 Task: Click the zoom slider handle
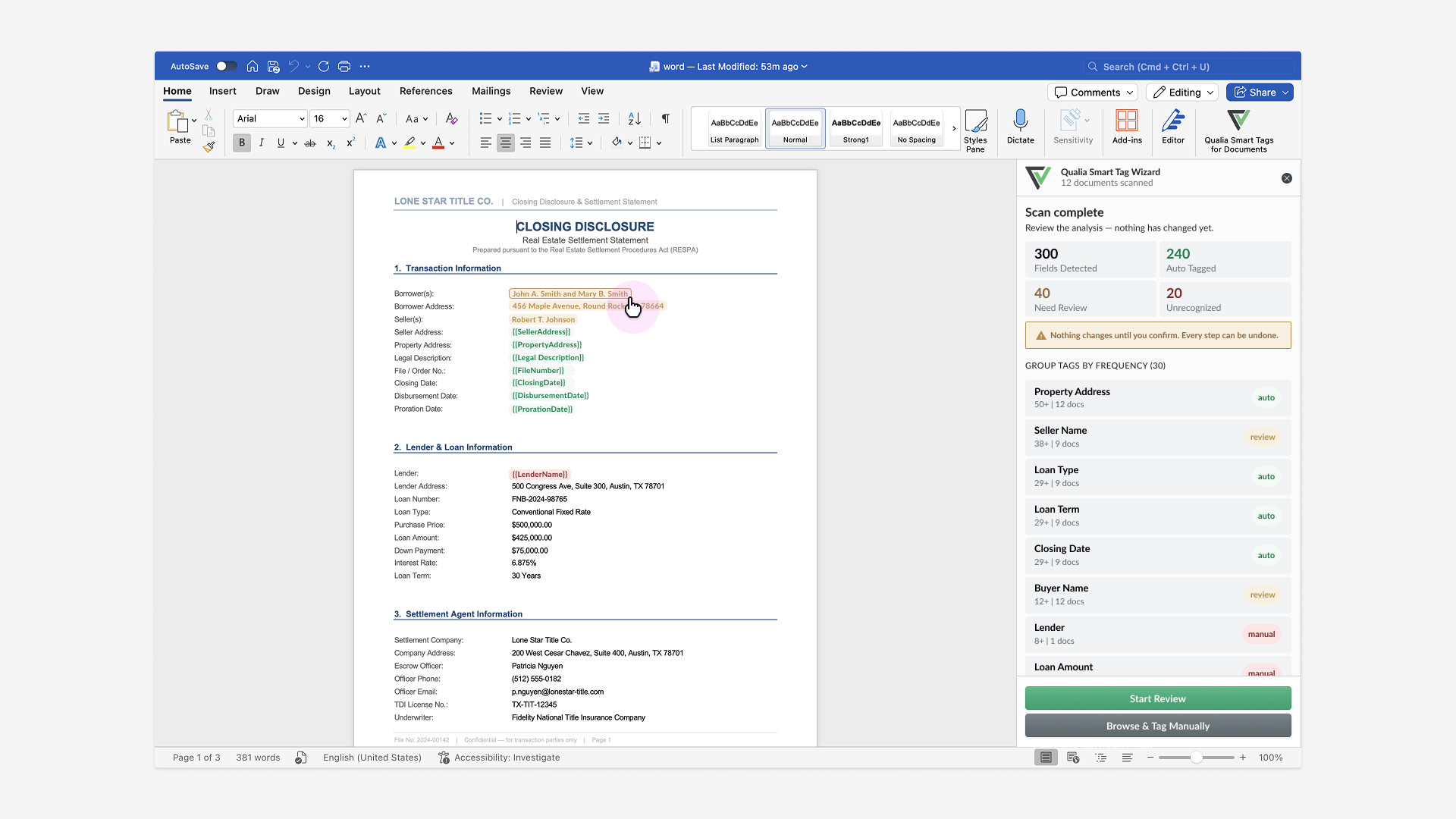pos(1196,758)
